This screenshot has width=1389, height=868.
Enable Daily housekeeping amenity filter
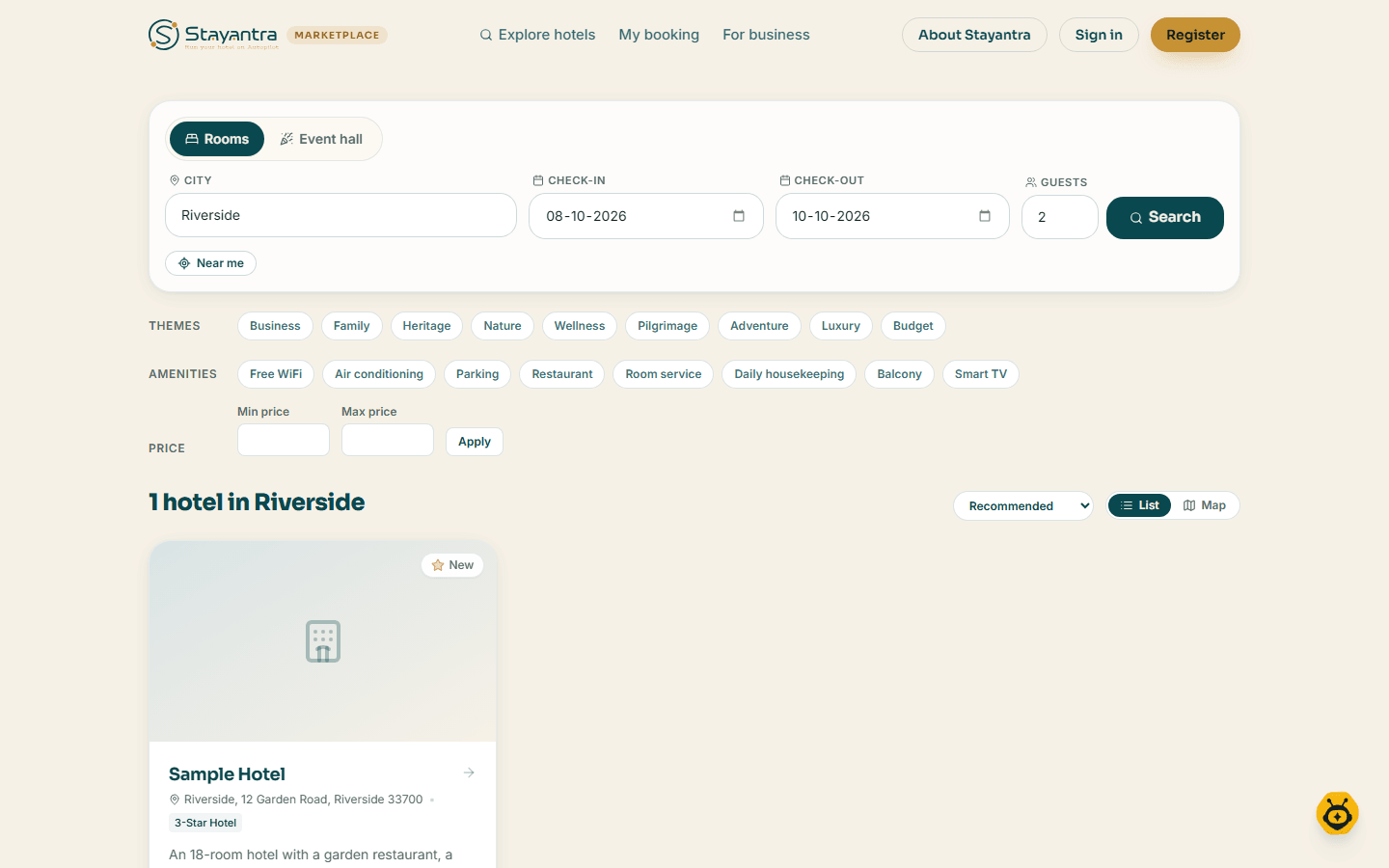coord(789,374)
